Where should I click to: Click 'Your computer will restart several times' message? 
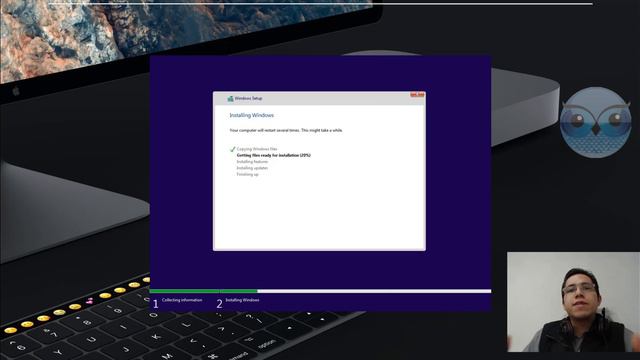[286, 130]
